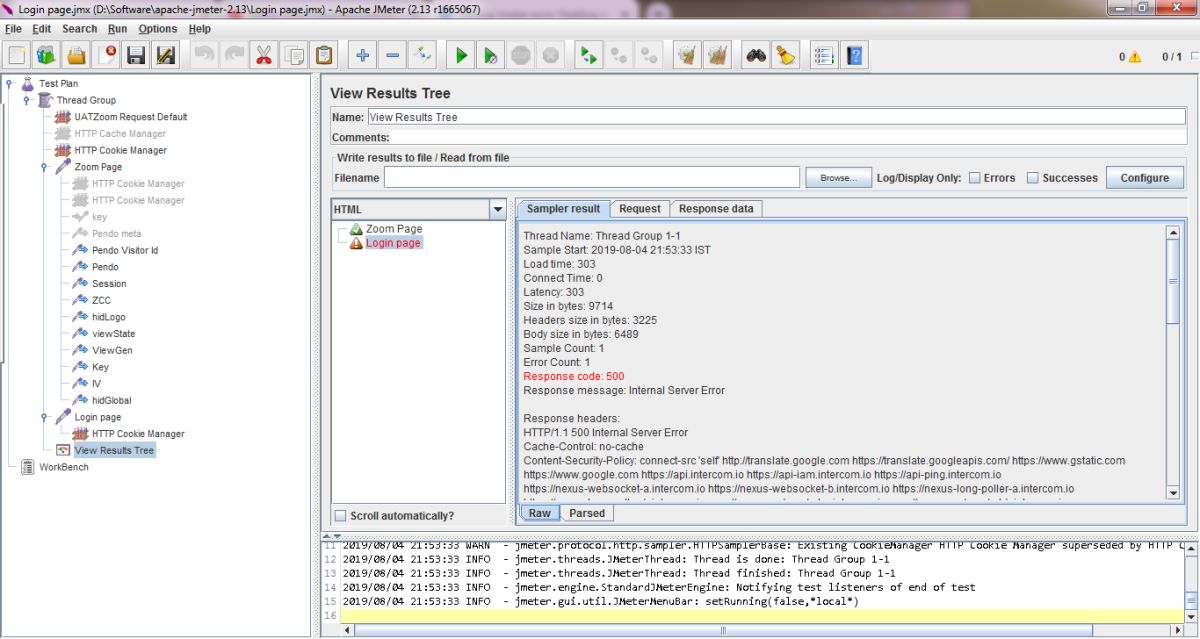
Task: Click Start no pauses icon
Action: point(491,55)
